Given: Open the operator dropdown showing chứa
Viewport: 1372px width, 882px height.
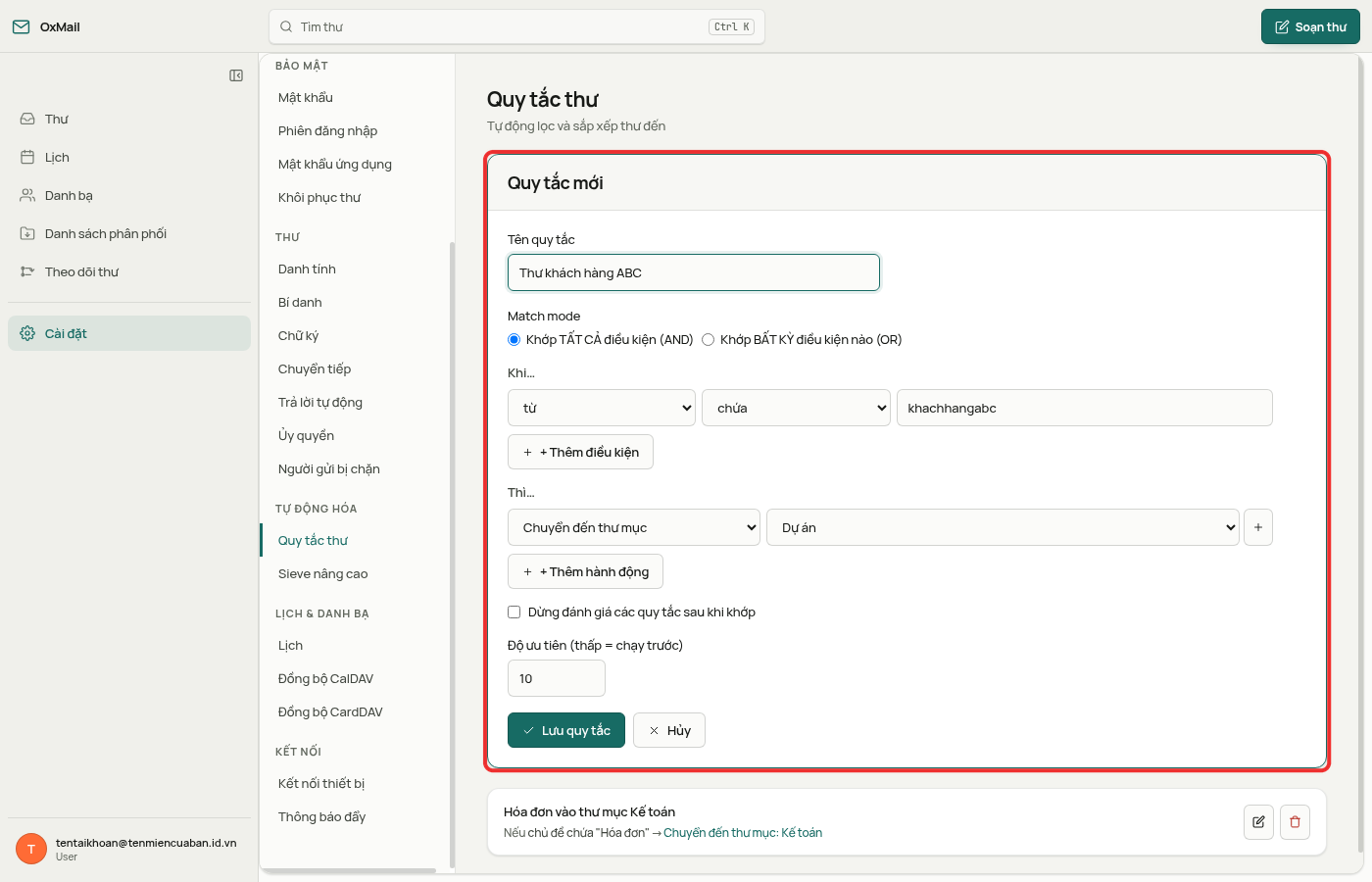Looking at the screenshot, I should pyautogui.click(x=796, y=408).
